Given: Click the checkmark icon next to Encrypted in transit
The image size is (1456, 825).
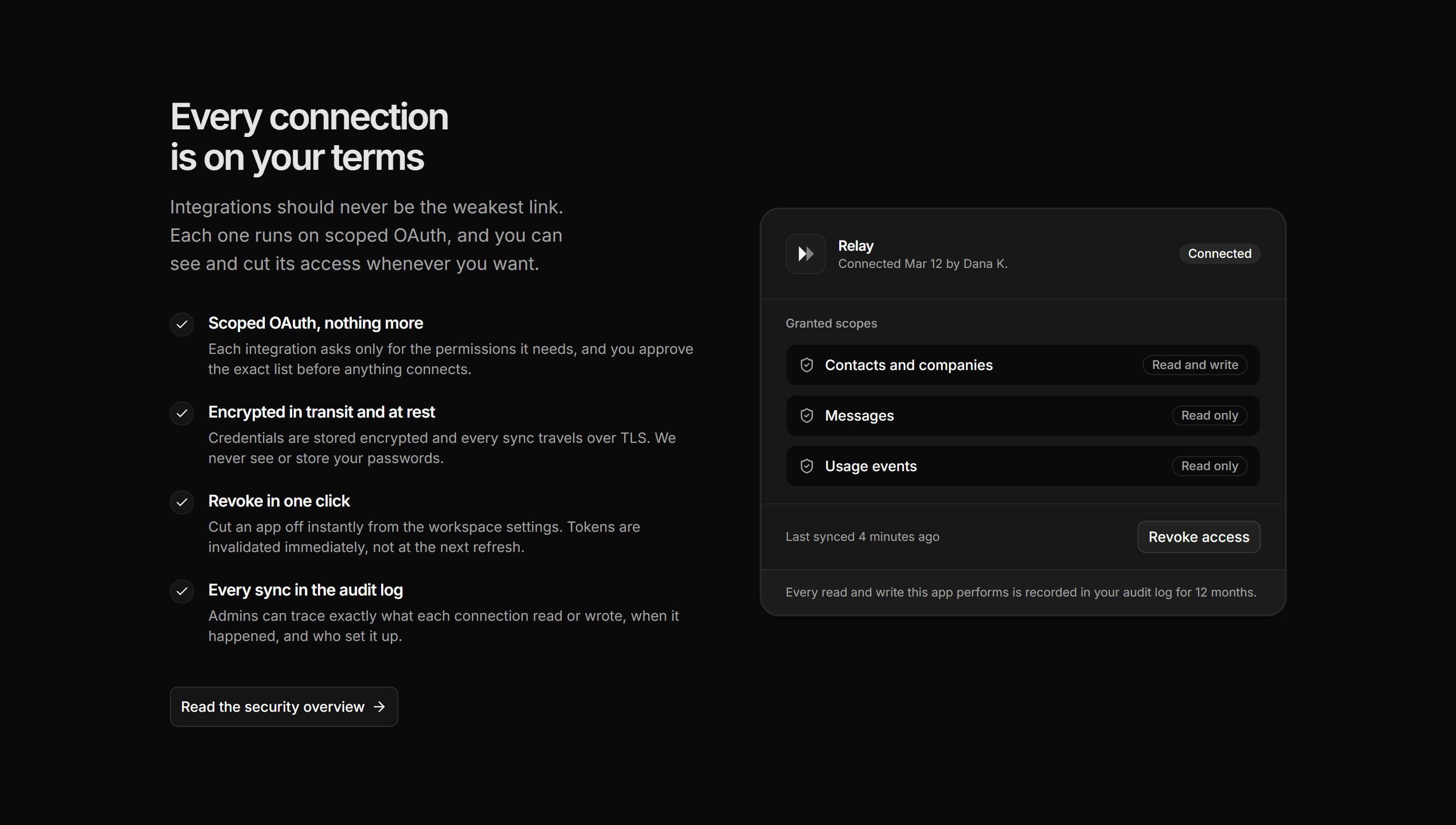Looking at the screenshot, I should coord(182,413).
